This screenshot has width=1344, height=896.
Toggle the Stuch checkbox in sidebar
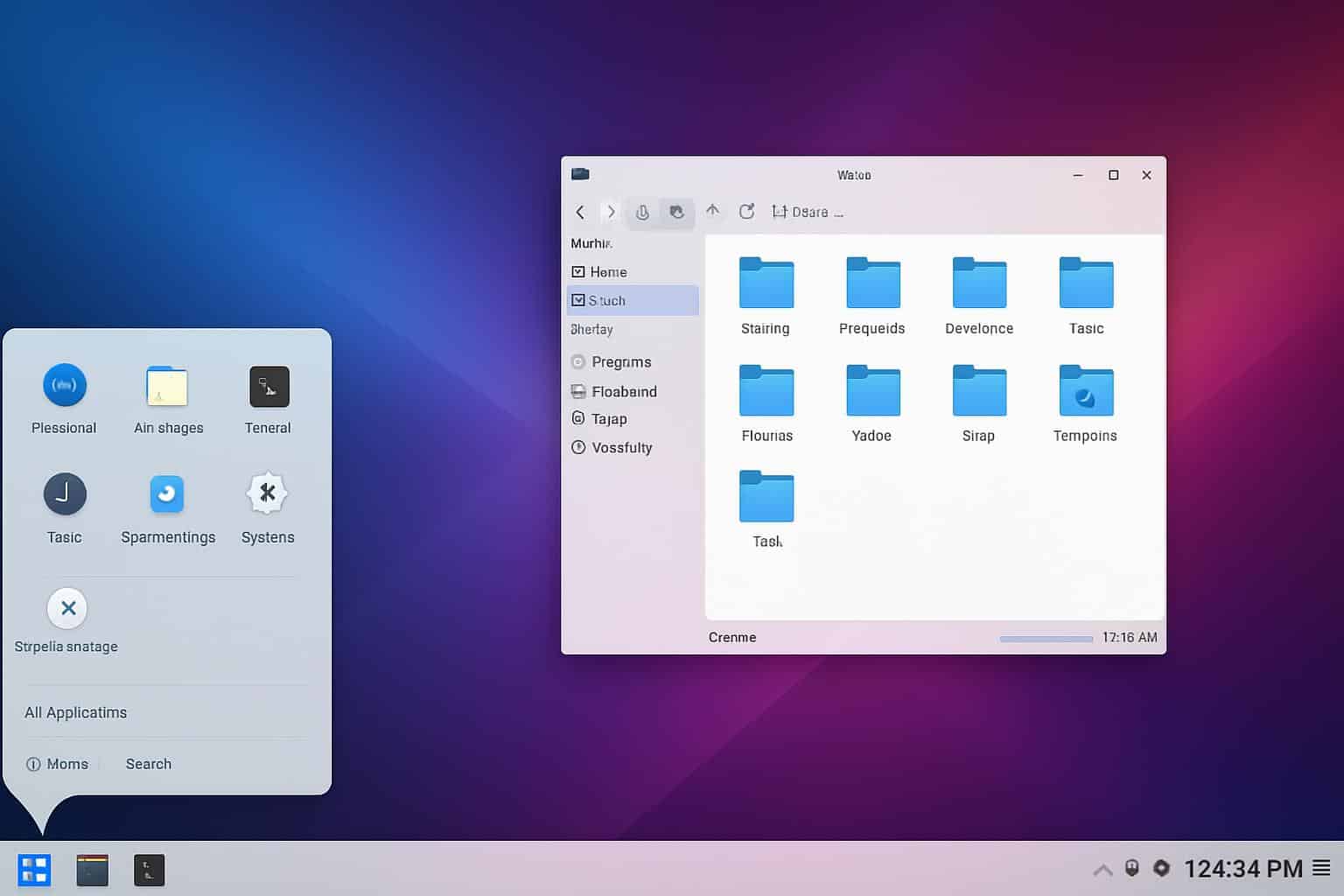[578, 300]
